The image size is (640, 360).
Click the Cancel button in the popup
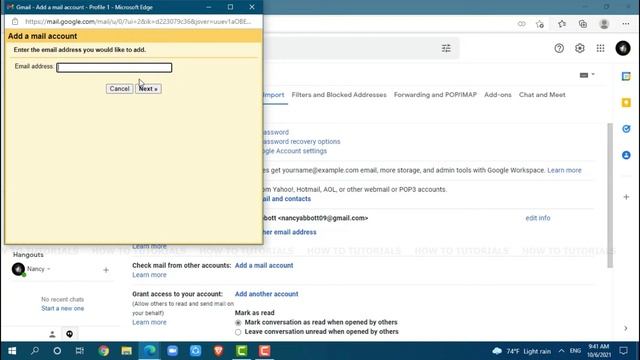pos(119,89)
